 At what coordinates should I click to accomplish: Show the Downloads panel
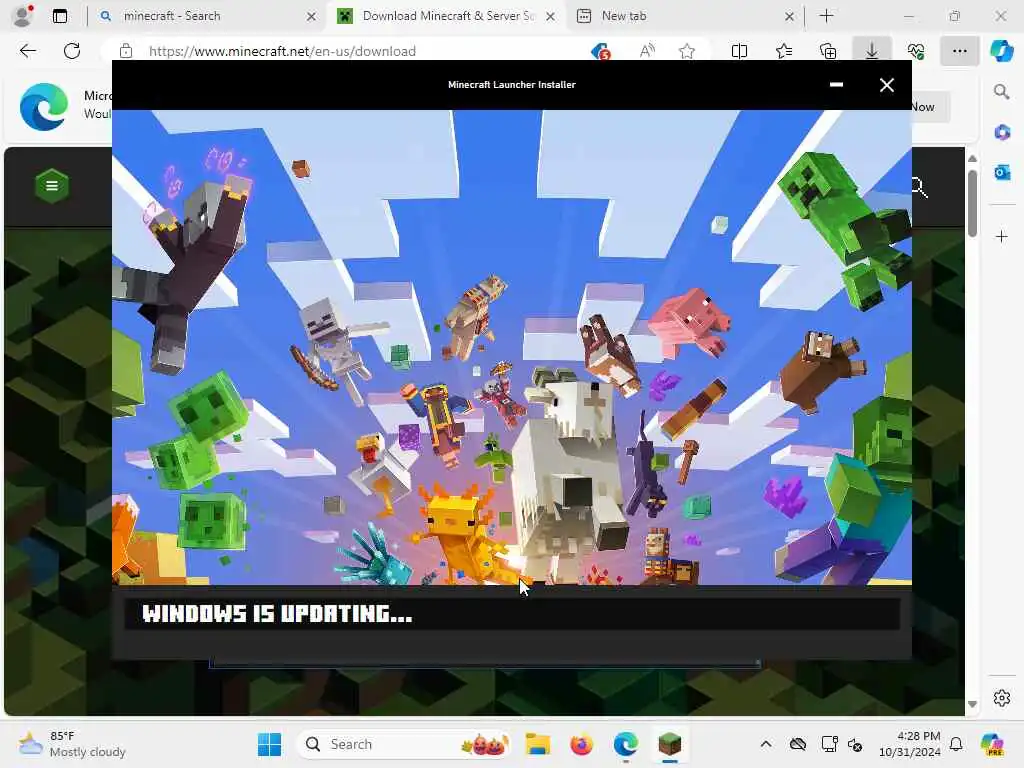click(x=872, y=51)
